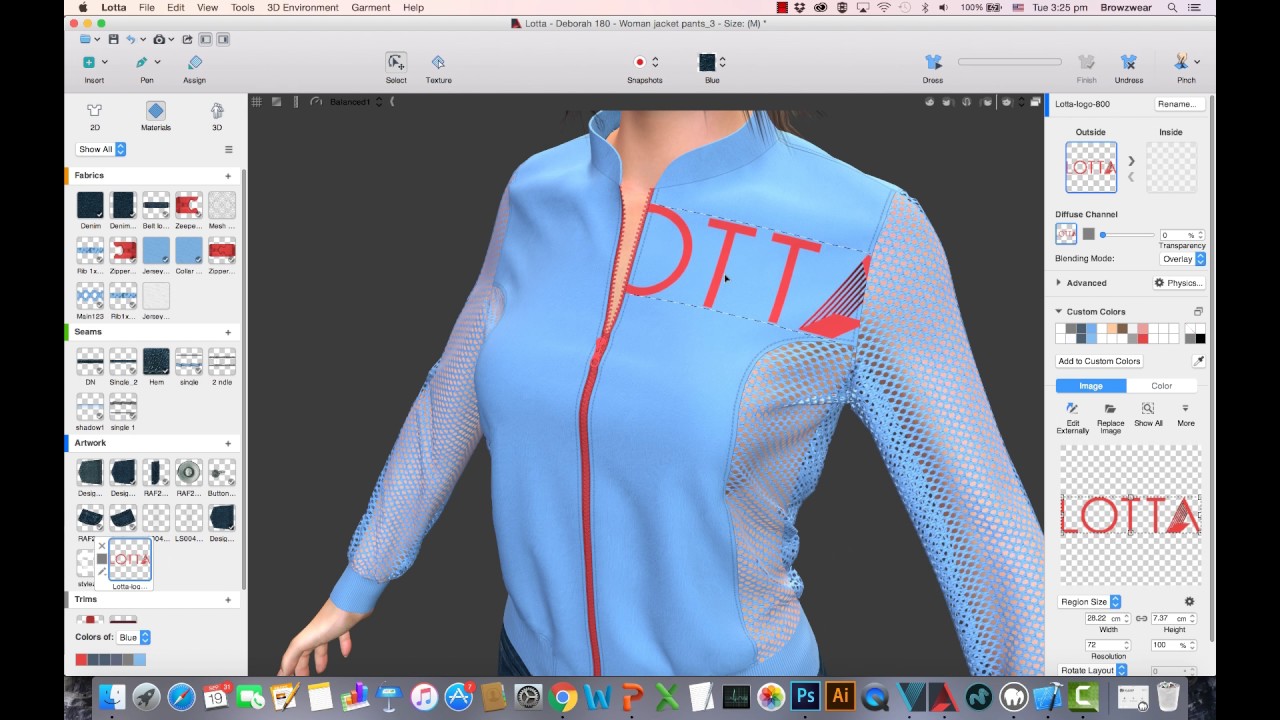Image resolution: width=1280 pixels, height=720 pixels.
Task: Toggle the shading mode square in viewport toolbar
Action: coord(277,102)
